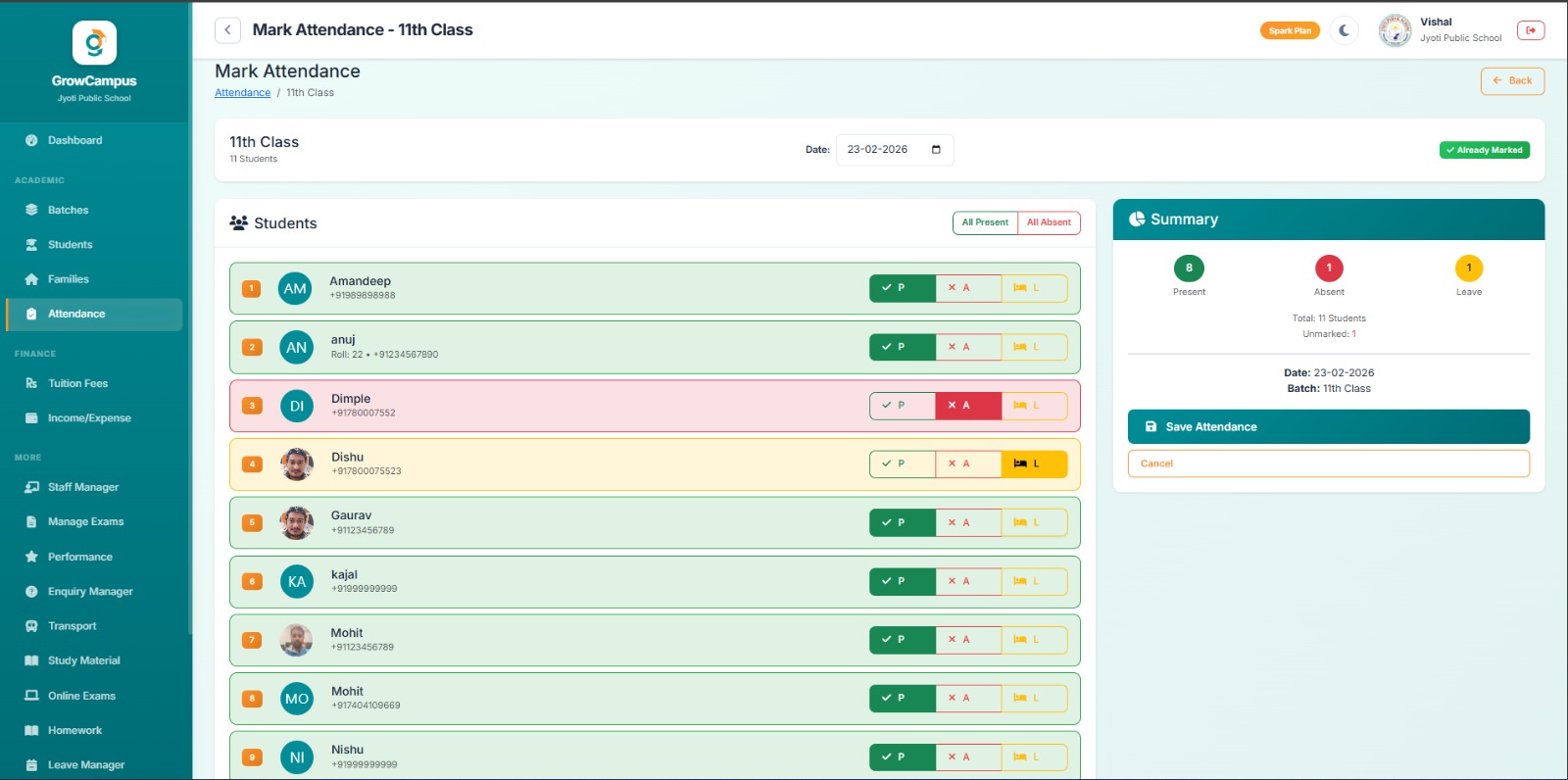Click the Attendance breadcrumb link
This screenshot has height=780, width=1568.
[x=242, y=93]
